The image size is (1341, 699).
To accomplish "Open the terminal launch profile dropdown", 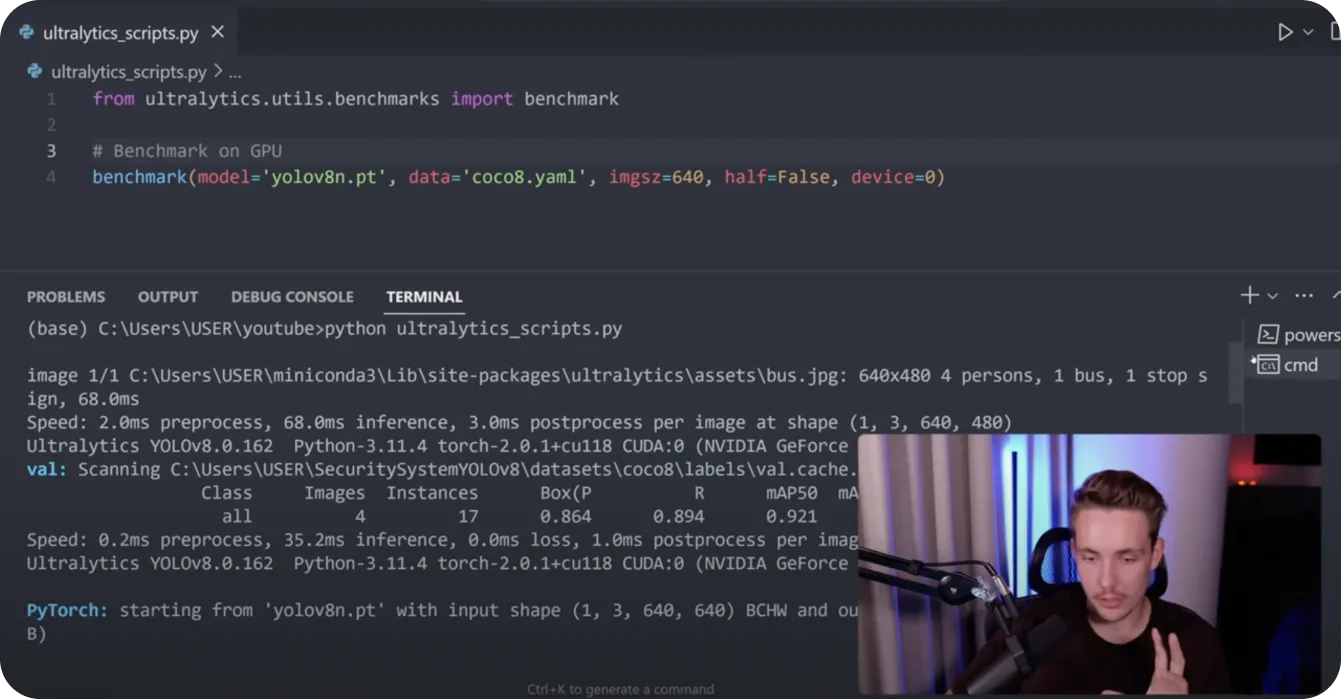I will click(1272, 296).
